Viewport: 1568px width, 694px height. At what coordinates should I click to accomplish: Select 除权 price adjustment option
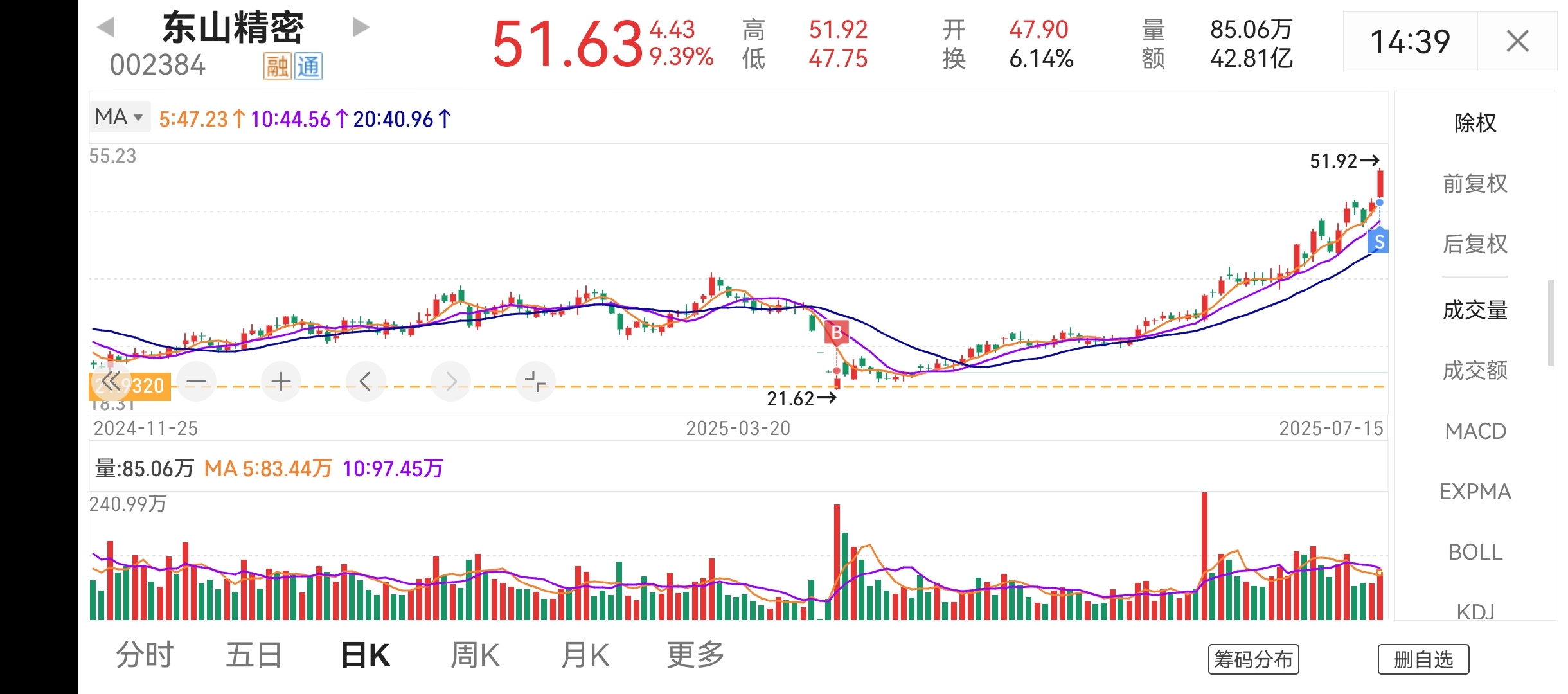(x=1475, y=123)
